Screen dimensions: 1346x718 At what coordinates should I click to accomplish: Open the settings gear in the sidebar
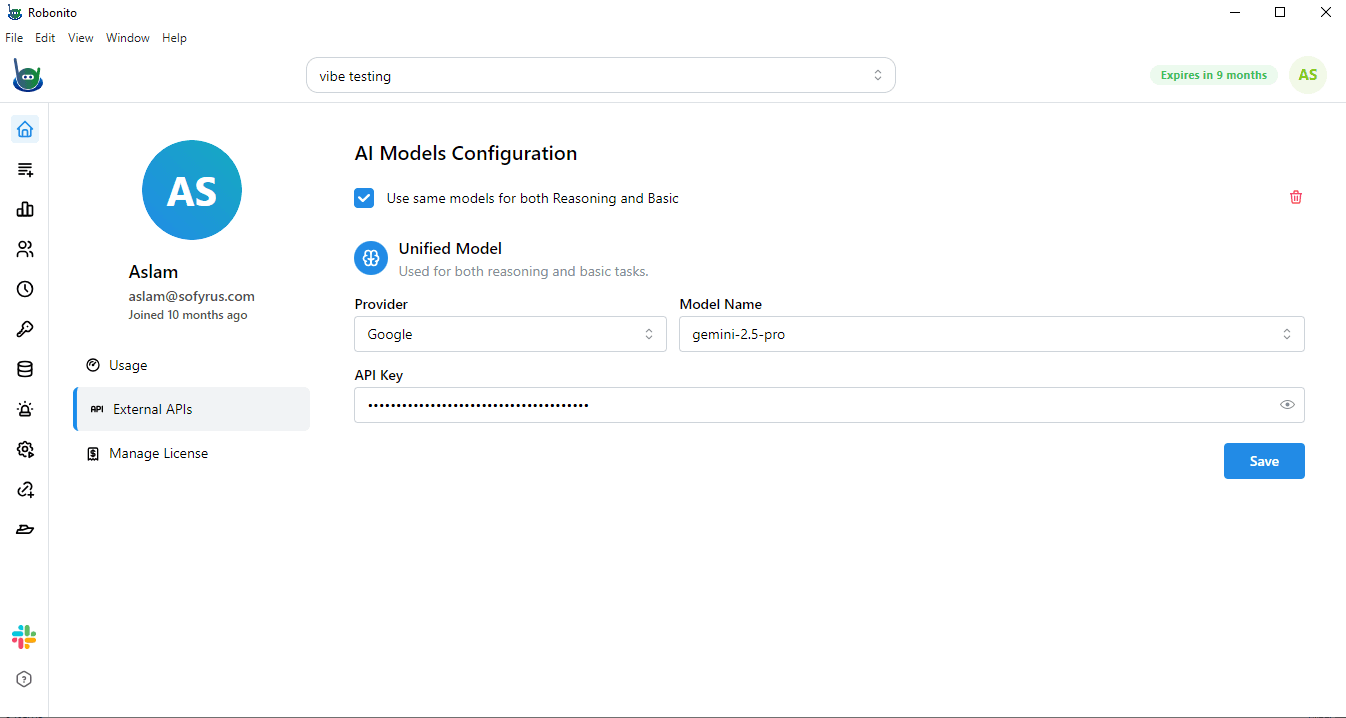pos(24,449)
